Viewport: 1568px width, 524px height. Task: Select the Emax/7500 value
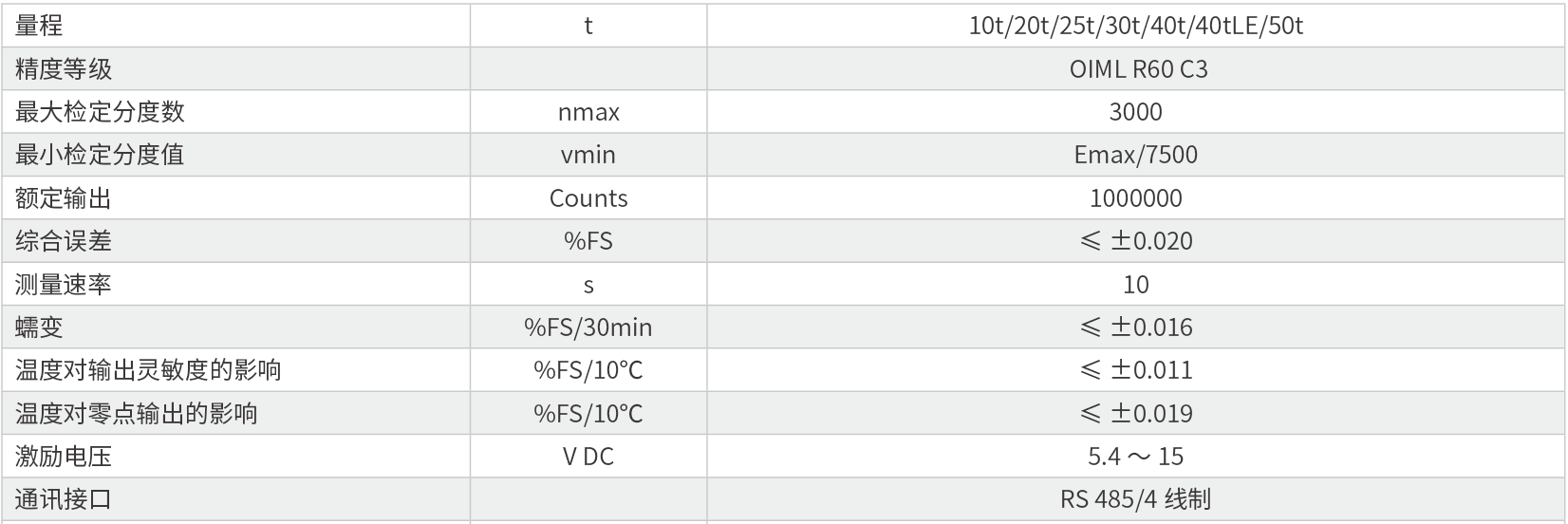(x=1135, y=155)
